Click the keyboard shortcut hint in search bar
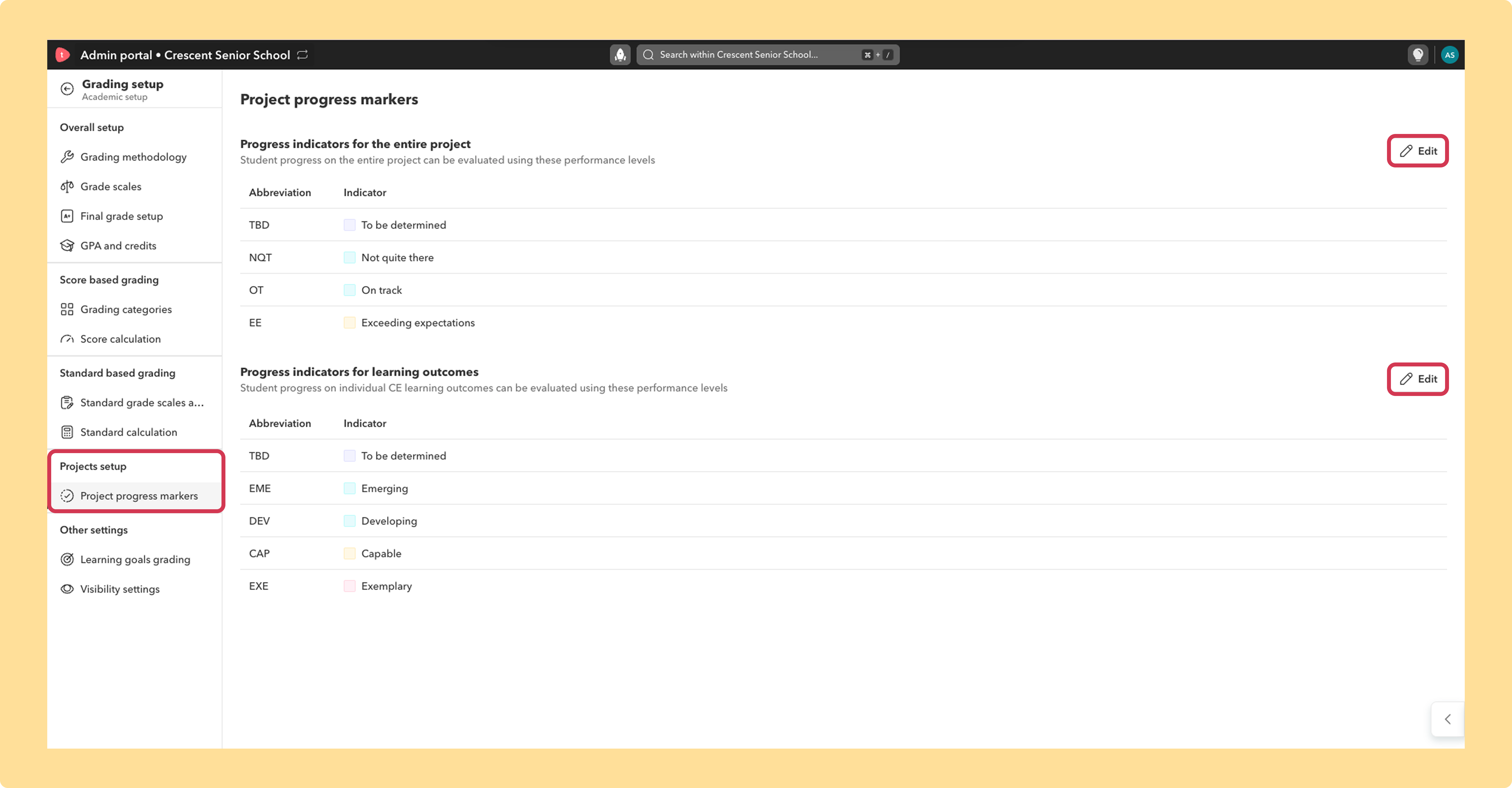Viewport: 1512px width, 788px height. click(878, 55)
